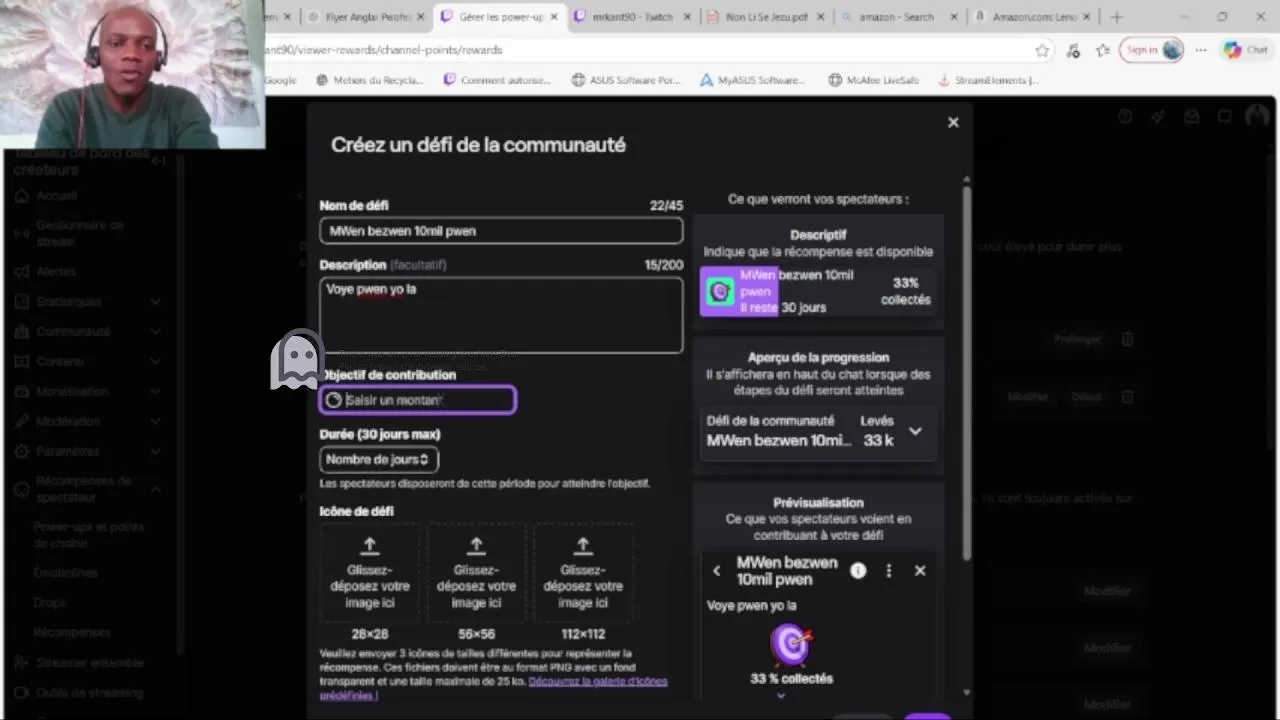This screenshot has height=720, width=1280.
Task: Click the back arrow in preview panel
Action: point(716,570)
